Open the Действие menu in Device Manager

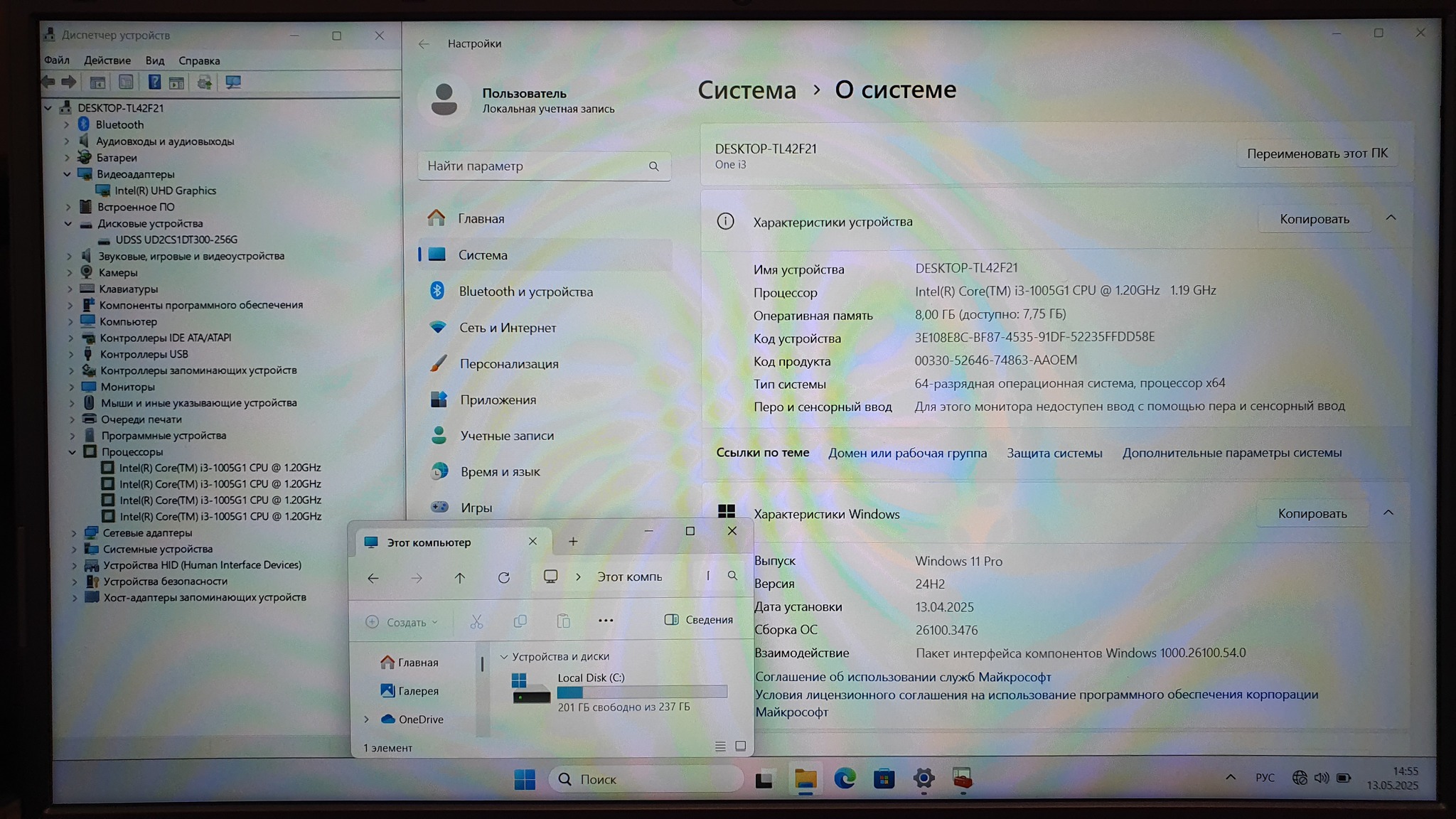click(x=107, y=60)
